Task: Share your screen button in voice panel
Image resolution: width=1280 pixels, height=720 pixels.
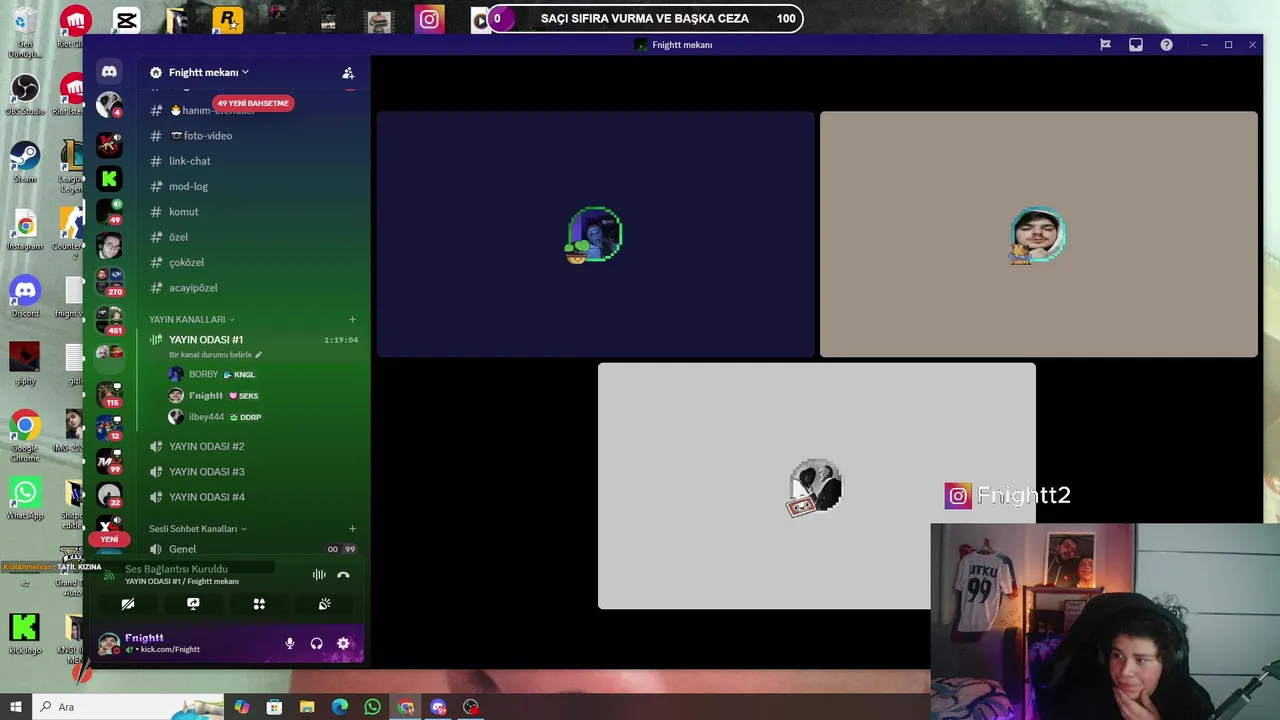Action: tap(193, 604)
